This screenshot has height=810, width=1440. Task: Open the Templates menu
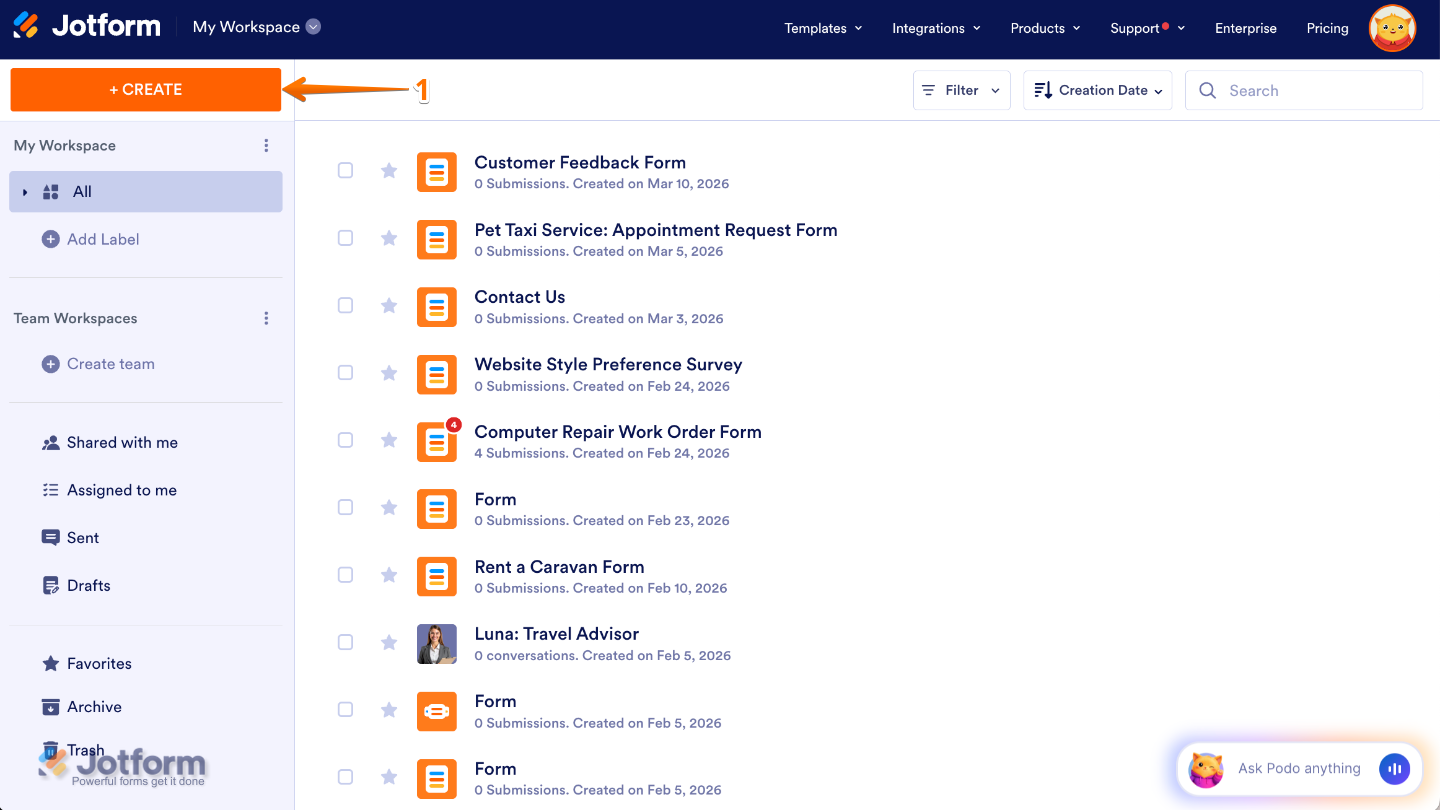click(822, 28)
